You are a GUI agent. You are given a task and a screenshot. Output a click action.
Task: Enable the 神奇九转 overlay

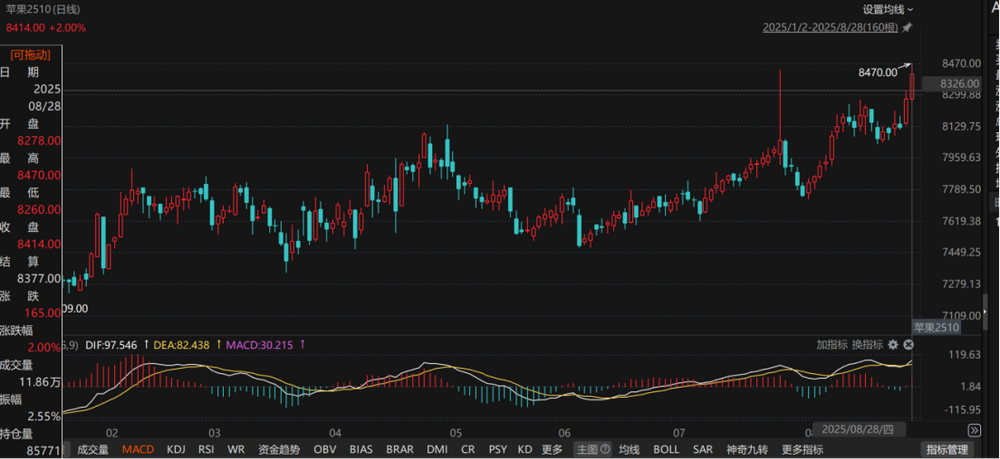[746, 450]
